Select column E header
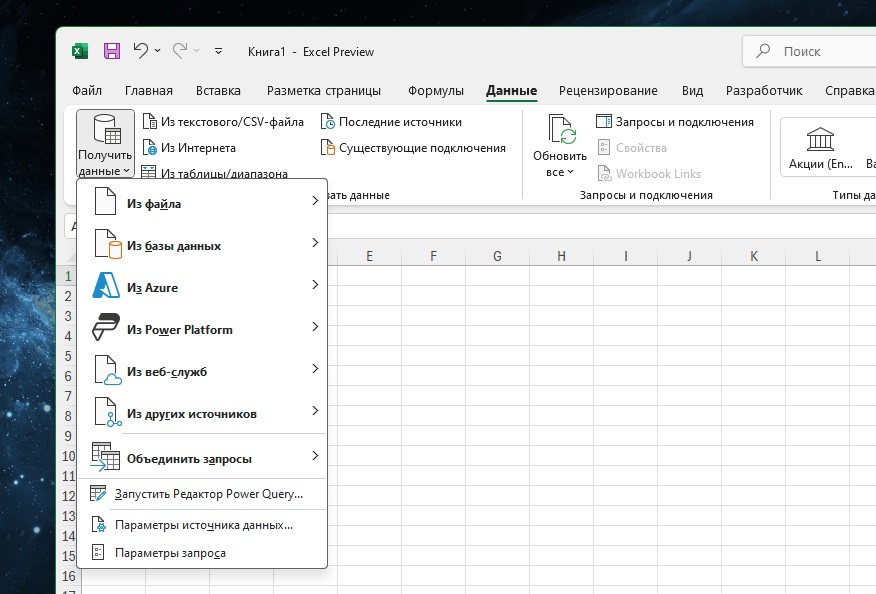The image size is (876, 594). pyautogui.click(x=369, y=256)
